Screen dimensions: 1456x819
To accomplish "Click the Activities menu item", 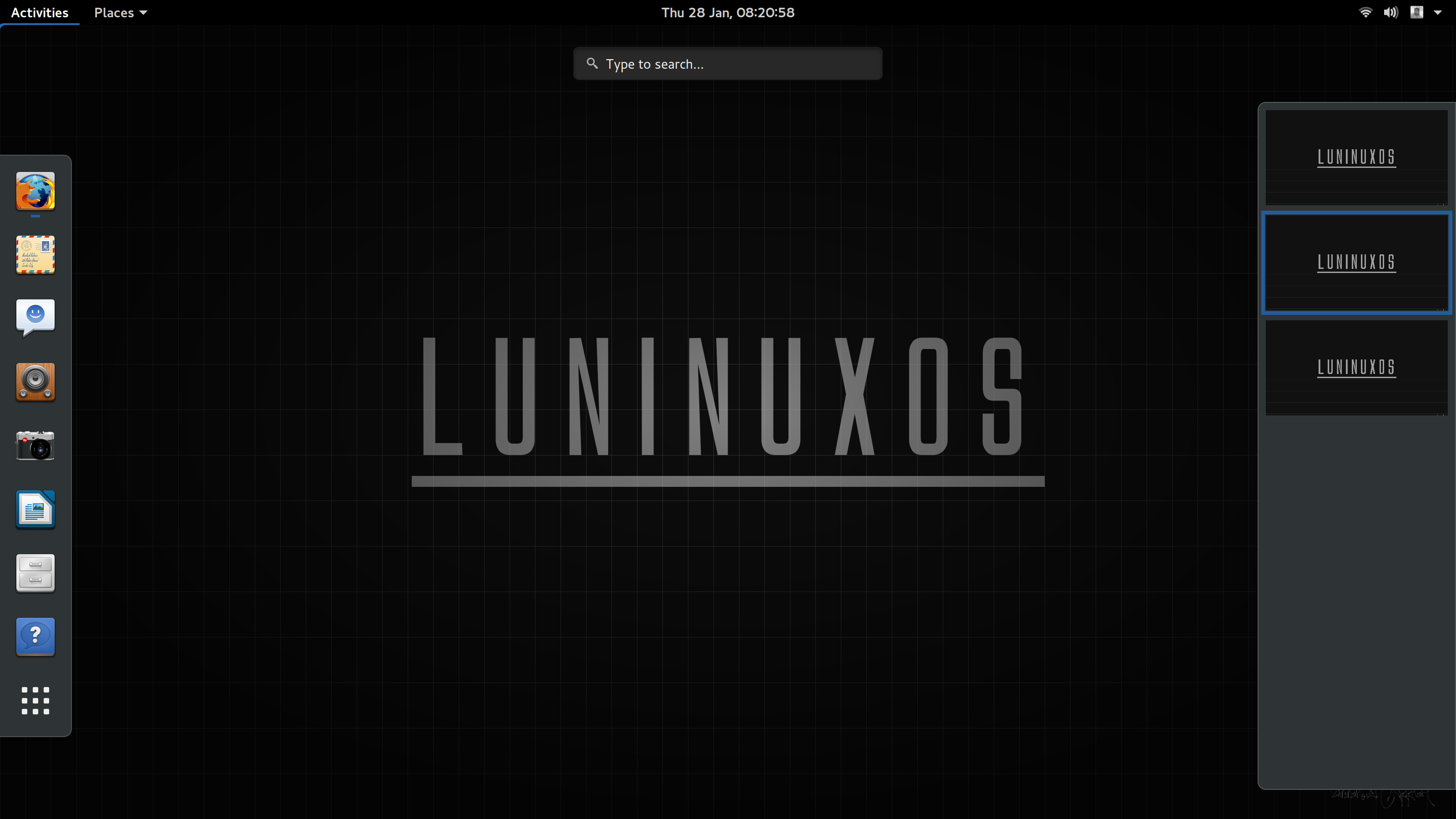I will coord(39,12).
